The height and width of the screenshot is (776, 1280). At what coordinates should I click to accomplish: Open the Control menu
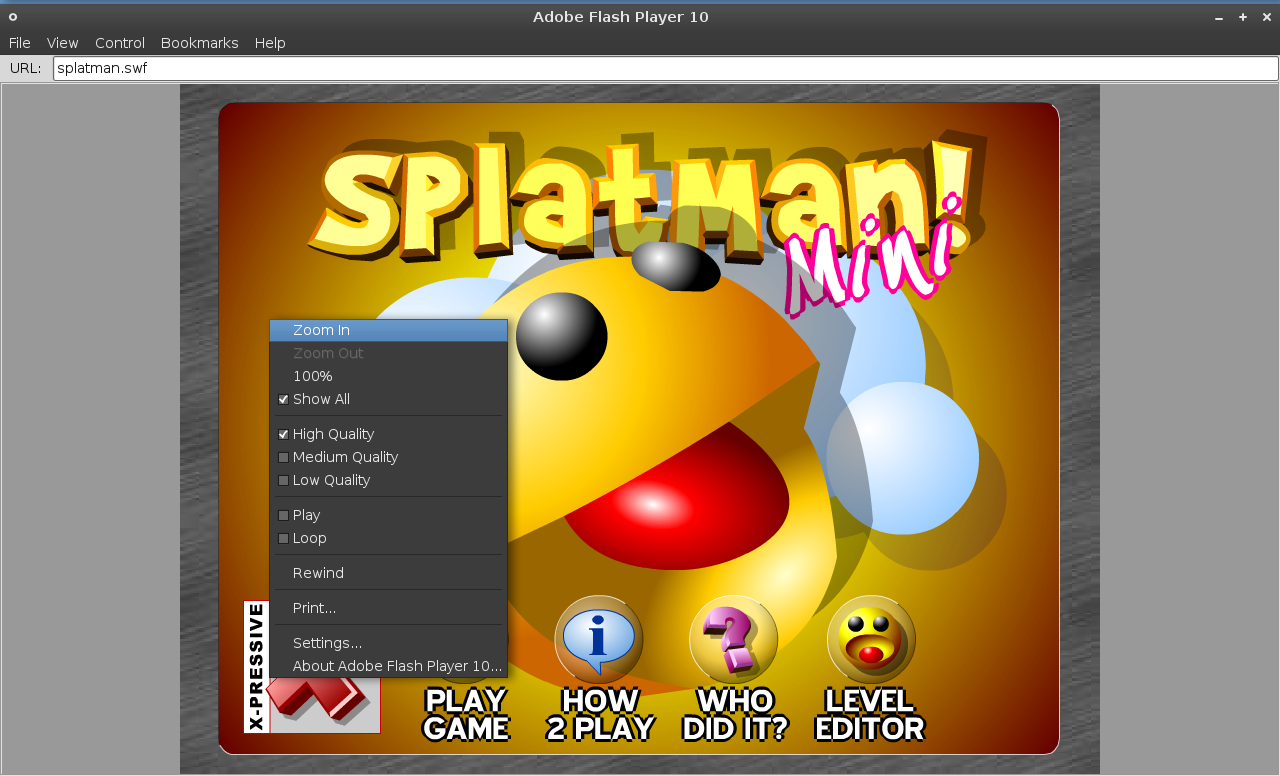120,43
